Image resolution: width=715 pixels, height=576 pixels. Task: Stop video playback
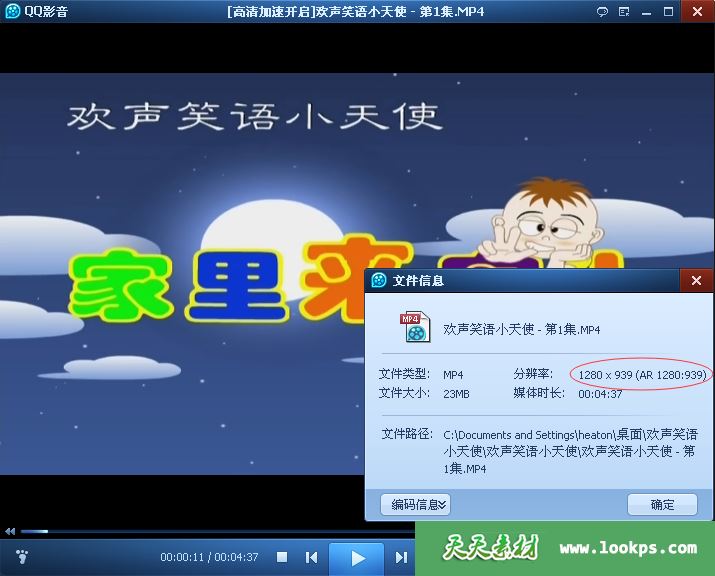pyautogui.click(x=282, y=557)
